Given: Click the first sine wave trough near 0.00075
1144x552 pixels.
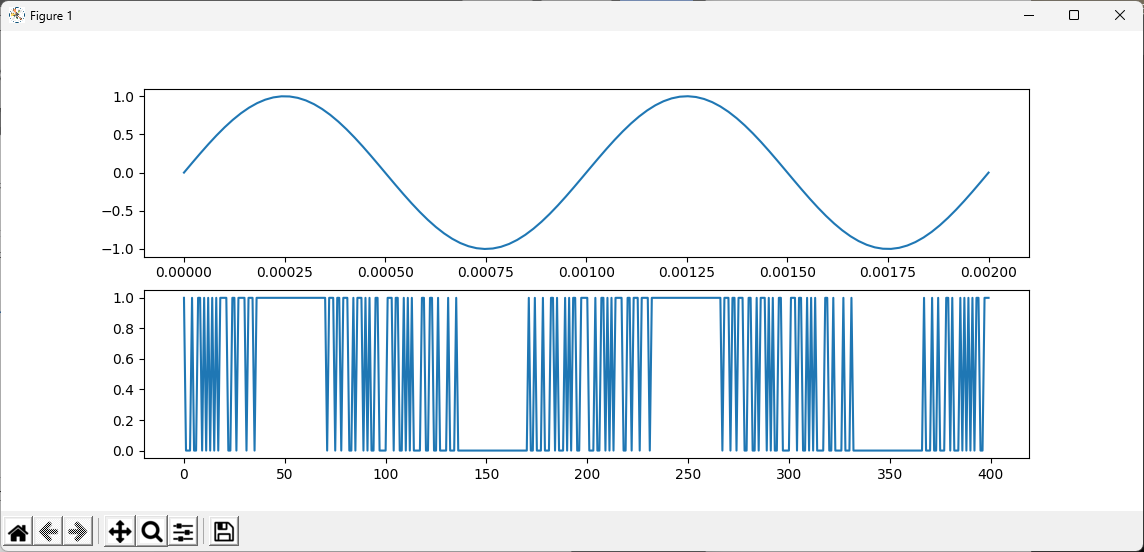Looking at the screenshot, I should (x=486, y=248).
